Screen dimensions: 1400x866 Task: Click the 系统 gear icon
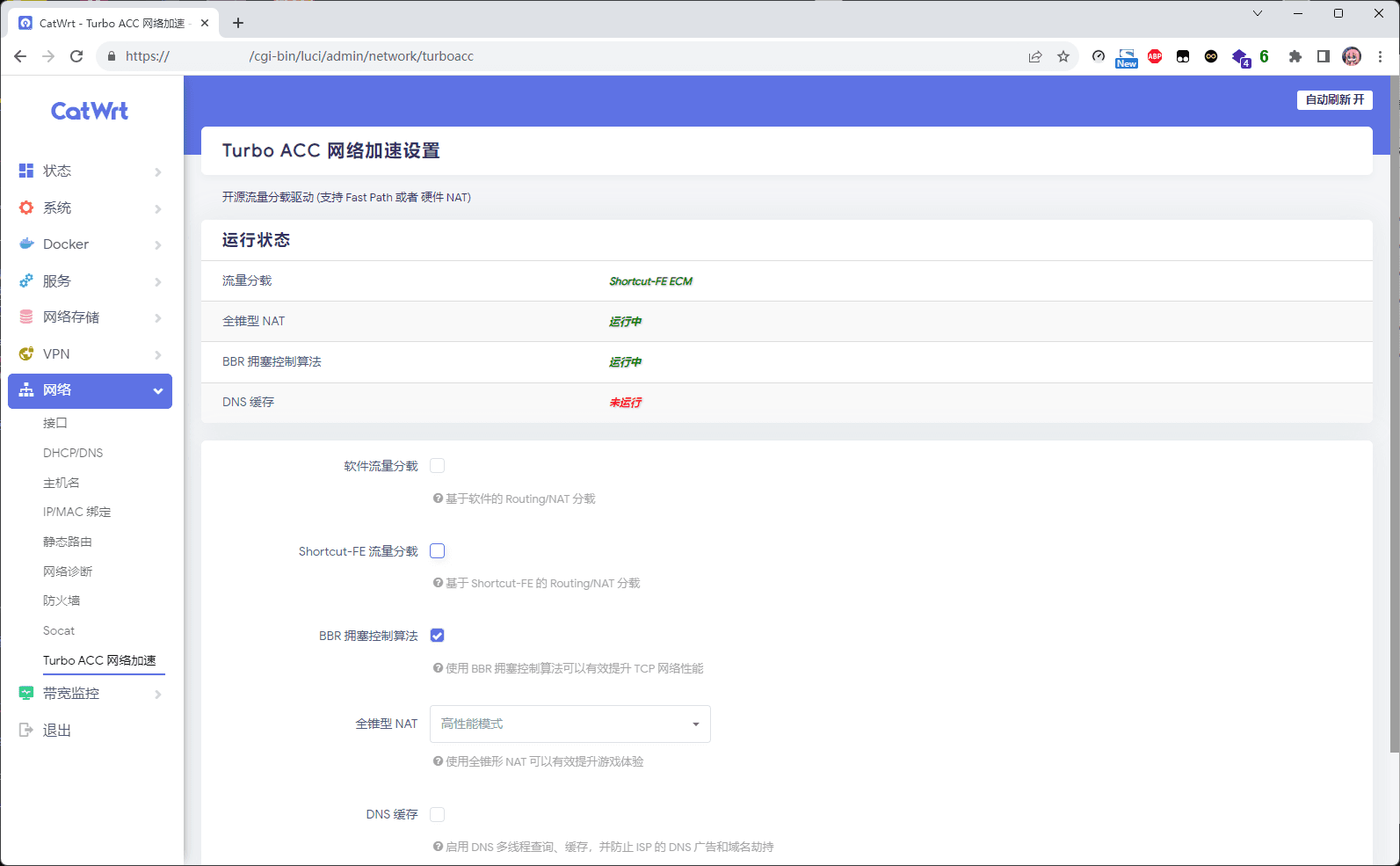[x=26, y=207]
